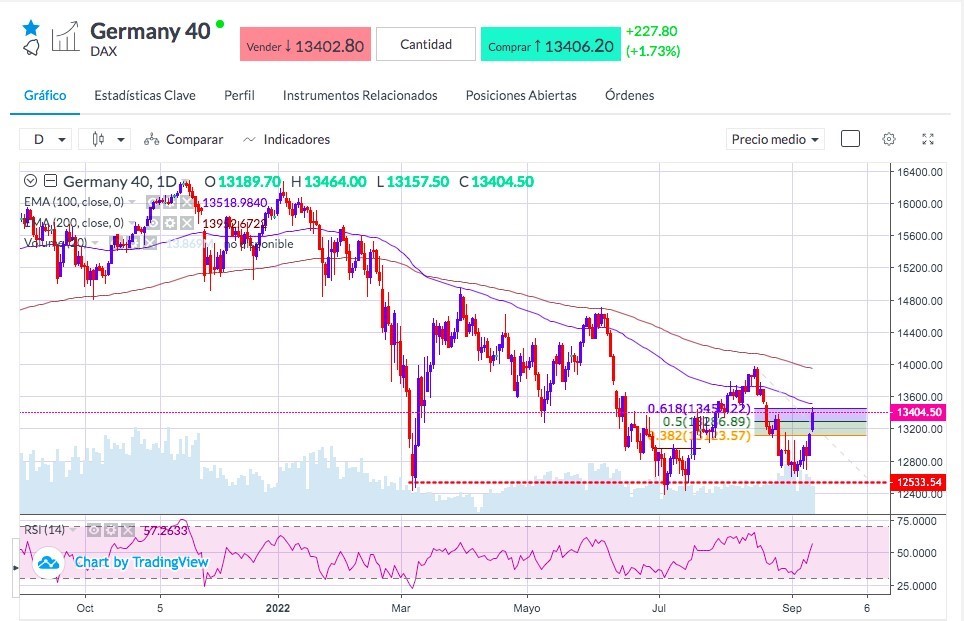964x621 pixels.
Task: Select the 0.5 Fibonacci level label
Action: click(706, 422)
